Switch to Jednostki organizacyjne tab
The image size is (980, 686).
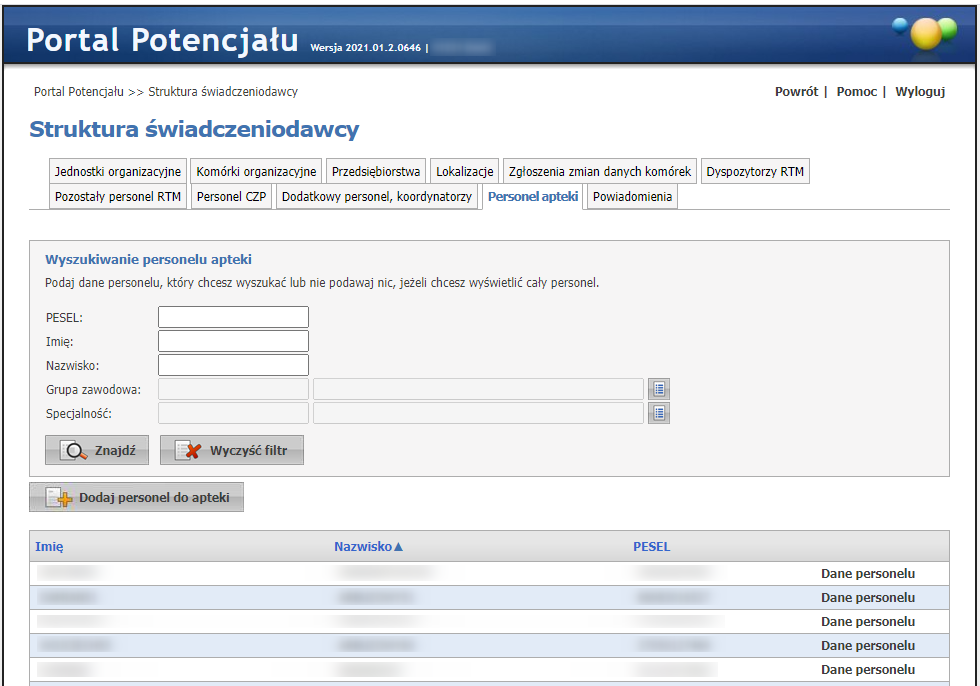(117, 171)
